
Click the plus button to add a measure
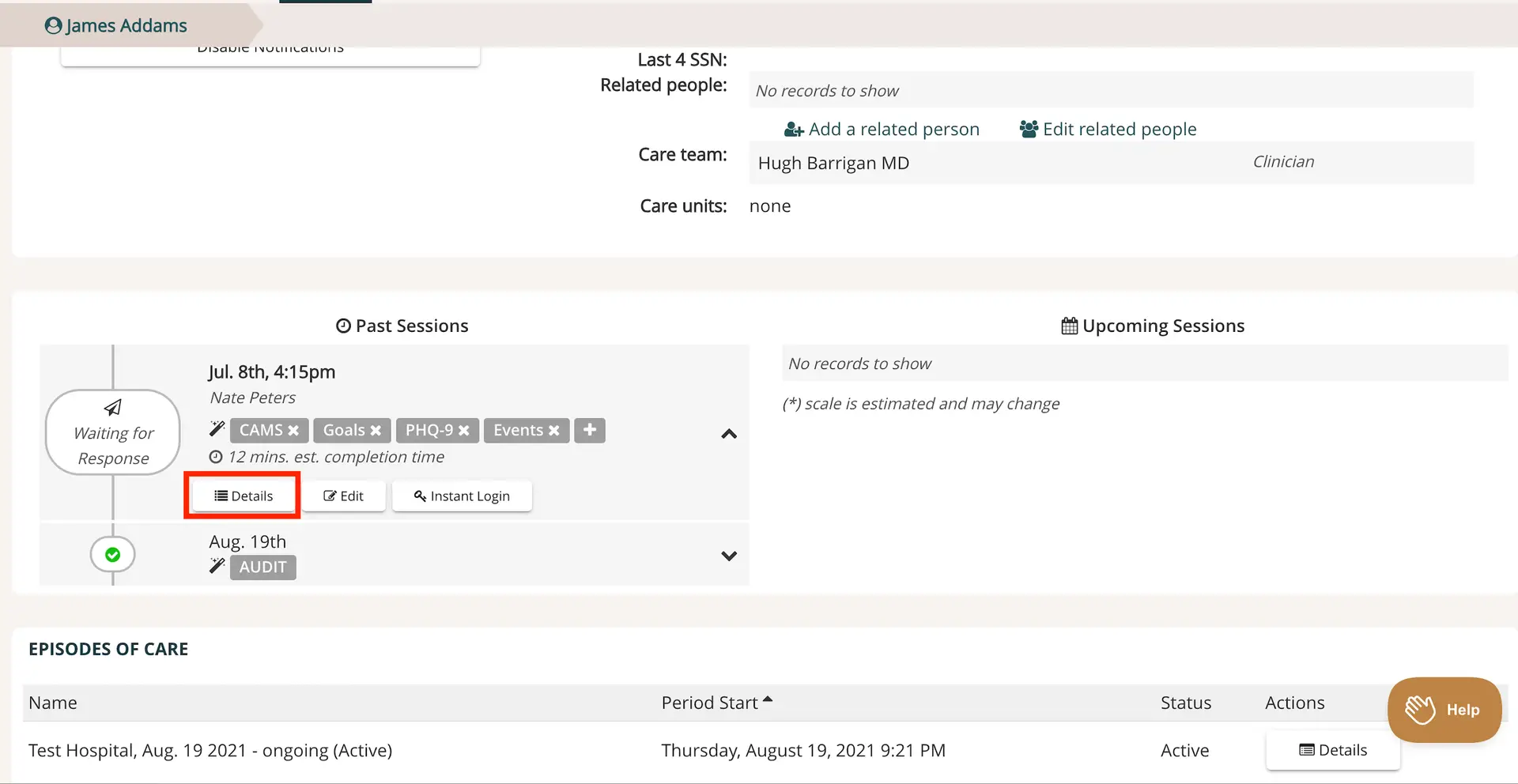coord(589,430)
